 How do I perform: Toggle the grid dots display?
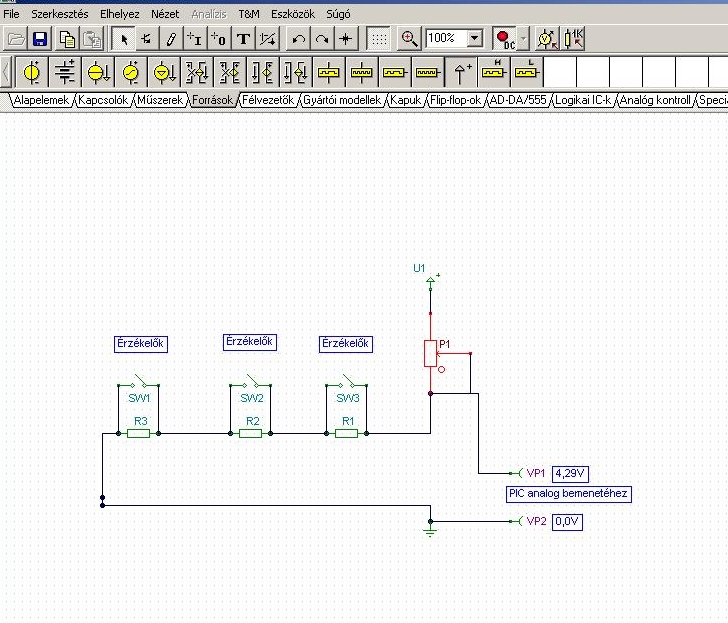click(x=379, y=39)
